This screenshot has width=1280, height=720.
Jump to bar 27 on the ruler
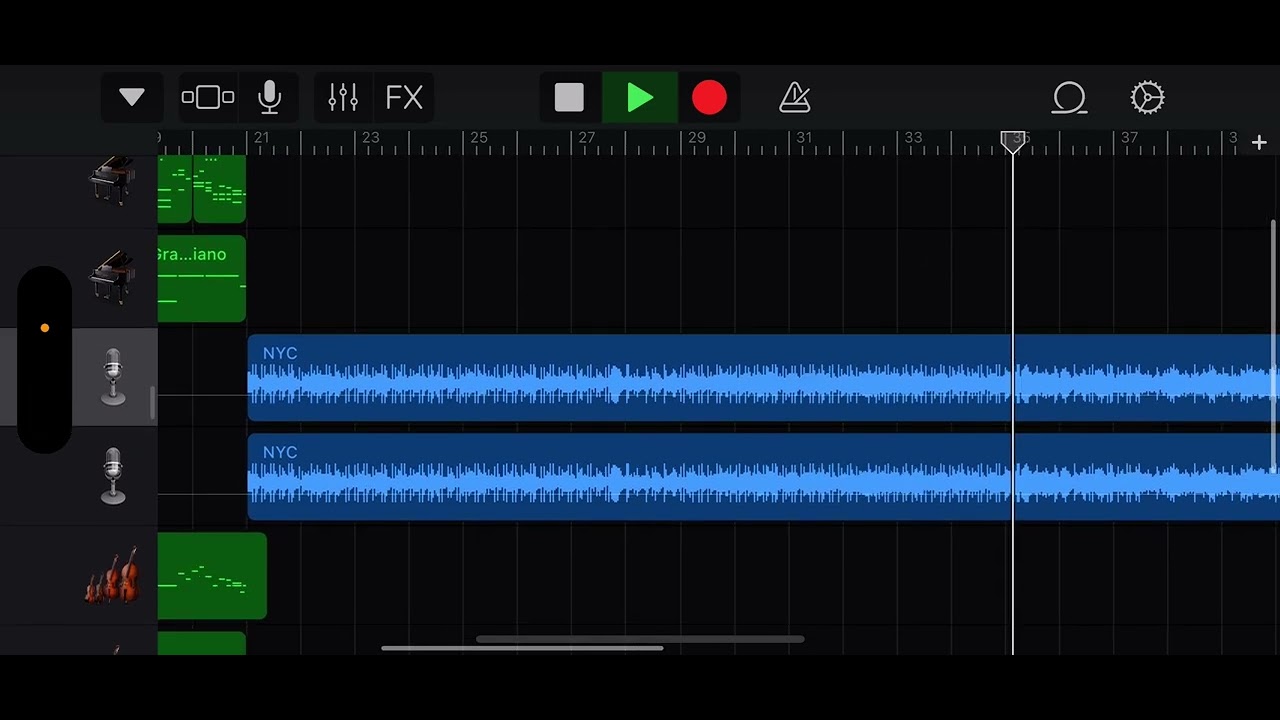click(x=587, y=138)
